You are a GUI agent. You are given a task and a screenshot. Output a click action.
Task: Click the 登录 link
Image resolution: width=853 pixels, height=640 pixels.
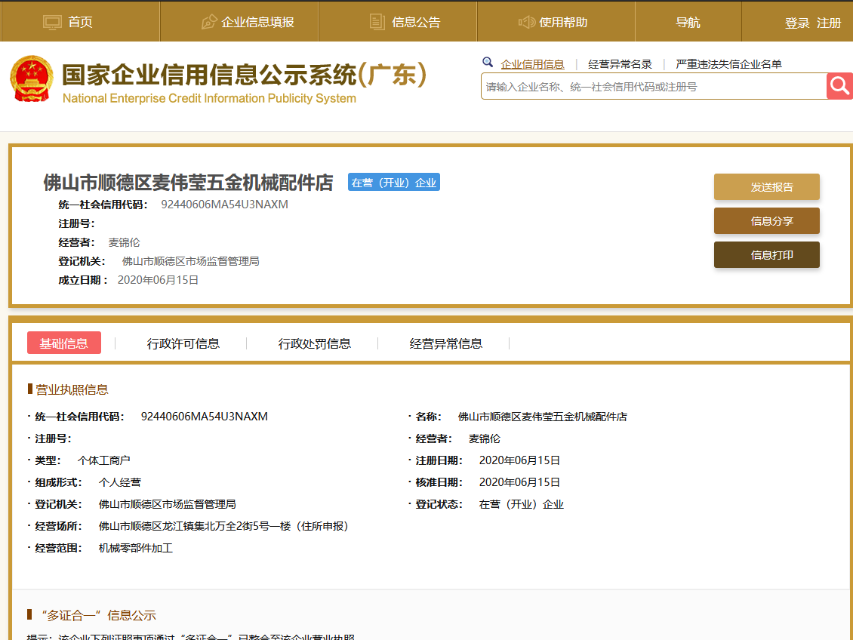coord(797,23)
